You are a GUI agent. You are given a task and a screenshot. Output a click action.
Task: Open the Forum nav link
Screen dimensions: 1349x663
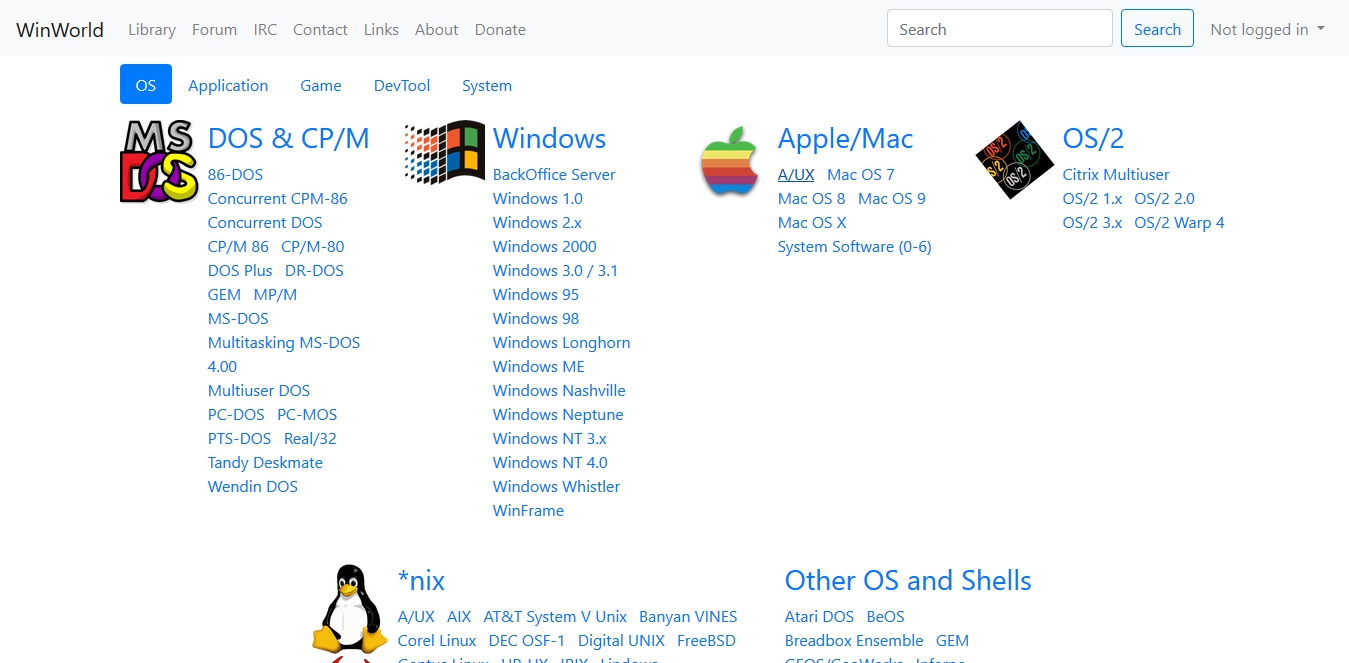[x=214, y=29]
